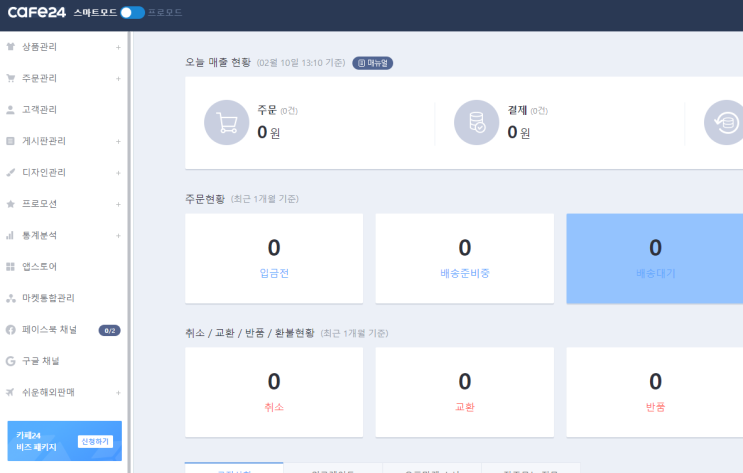Expand the 상품관리 menu plus sign
Image resolution: width=743 pixels, height=473 pixels.
[118, 47]
